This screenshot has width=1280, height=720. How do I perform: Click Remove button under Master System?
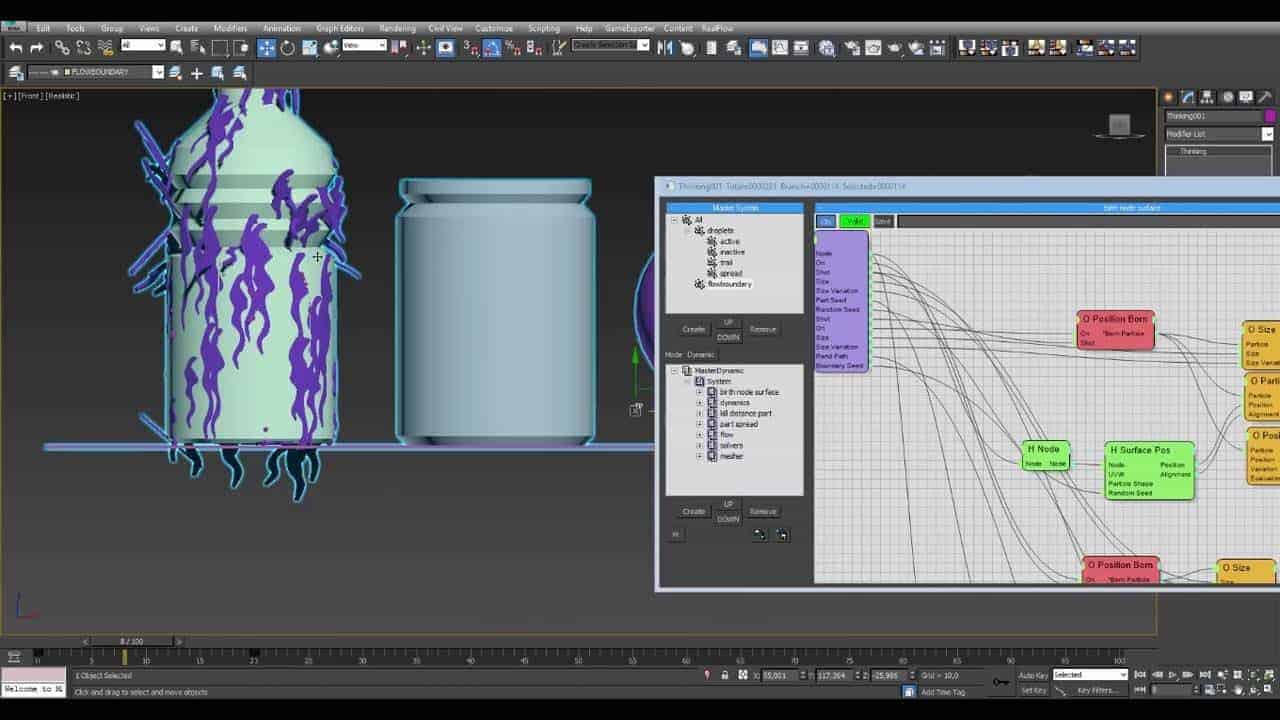pyautogui.click(x=763, y=329)
